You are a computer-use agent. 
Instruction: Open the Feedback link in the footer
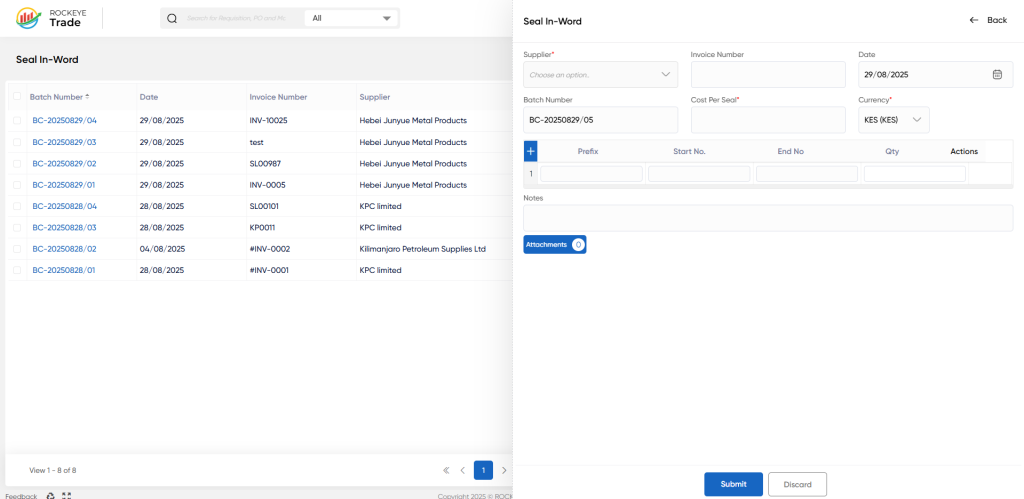pyautogui.click(x=22, y=496)
